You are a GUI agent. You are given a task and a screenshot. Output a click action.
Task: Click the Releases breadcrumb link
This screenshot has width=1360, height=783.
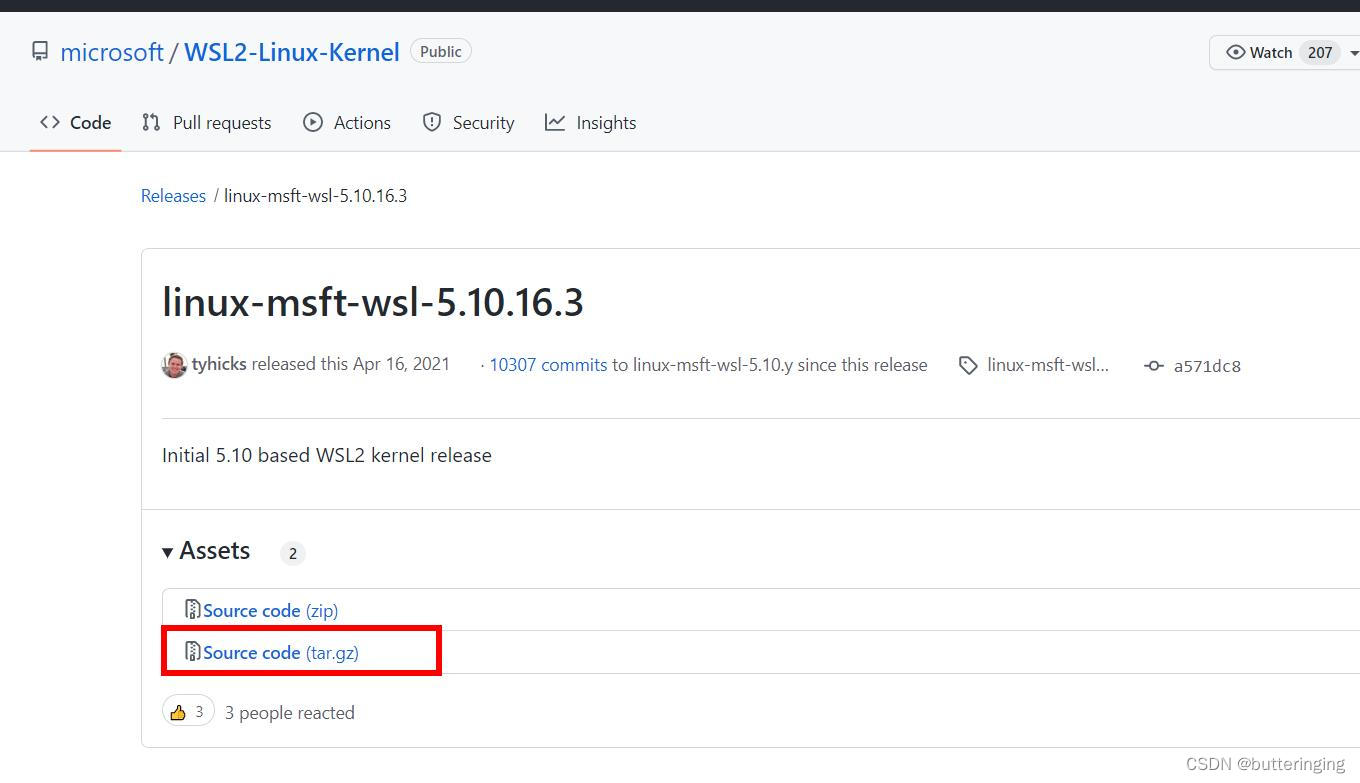tap(173, 195)
